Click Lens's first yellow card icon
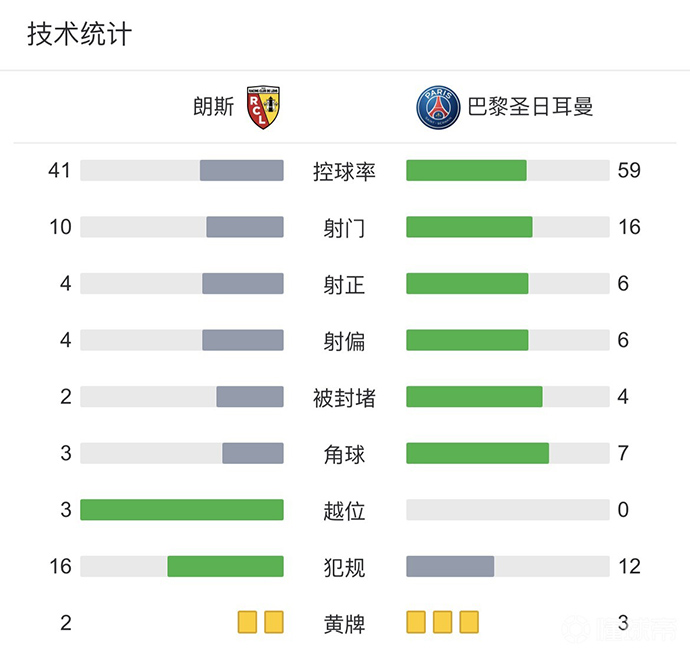Viewport: 690px width, 650px height. coord(247,623)
